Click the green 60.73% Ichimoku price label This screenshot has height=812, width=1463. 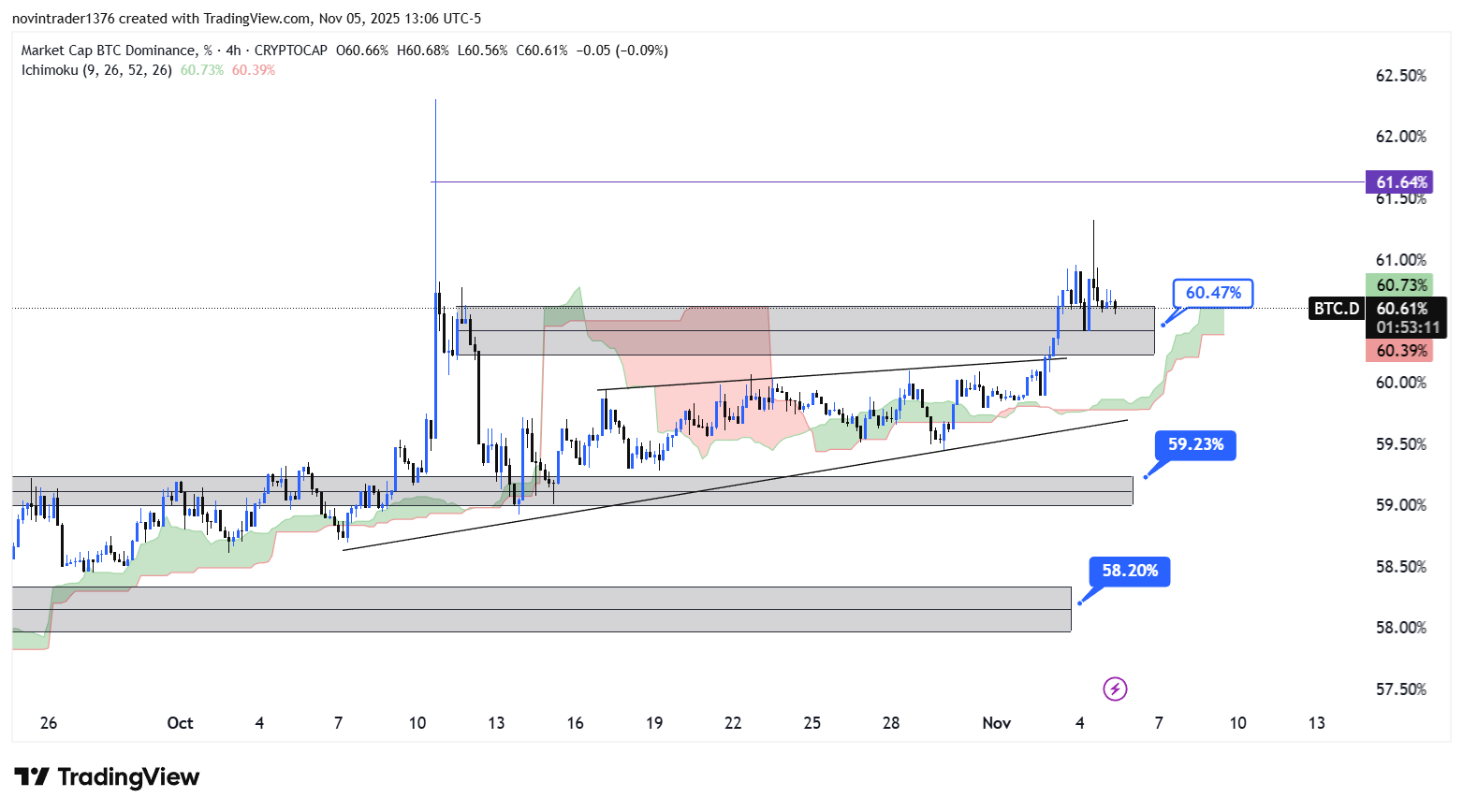[1401, 285]
